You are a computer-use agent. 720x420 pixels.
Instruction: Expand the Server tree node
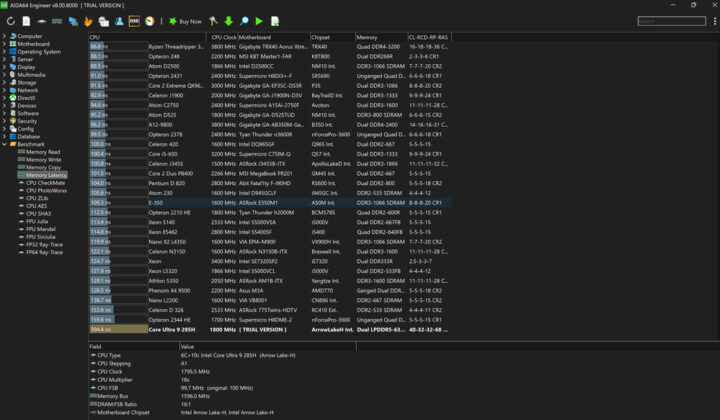[4, 59]
